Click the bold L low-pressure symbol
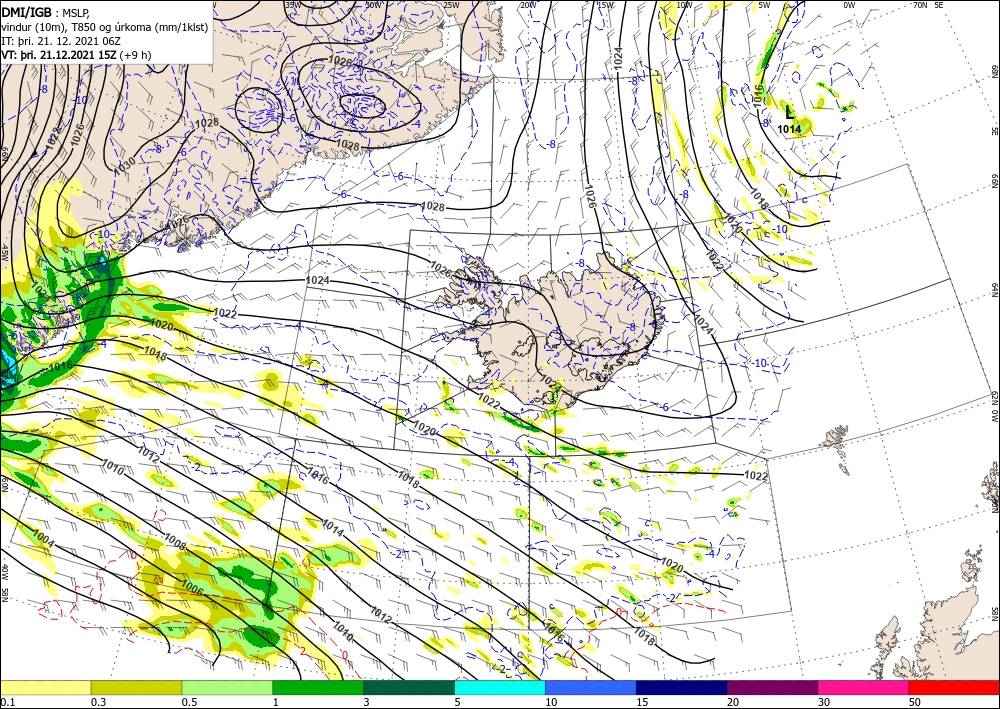The image size is (1000, 709). click(x=790, y=113)
